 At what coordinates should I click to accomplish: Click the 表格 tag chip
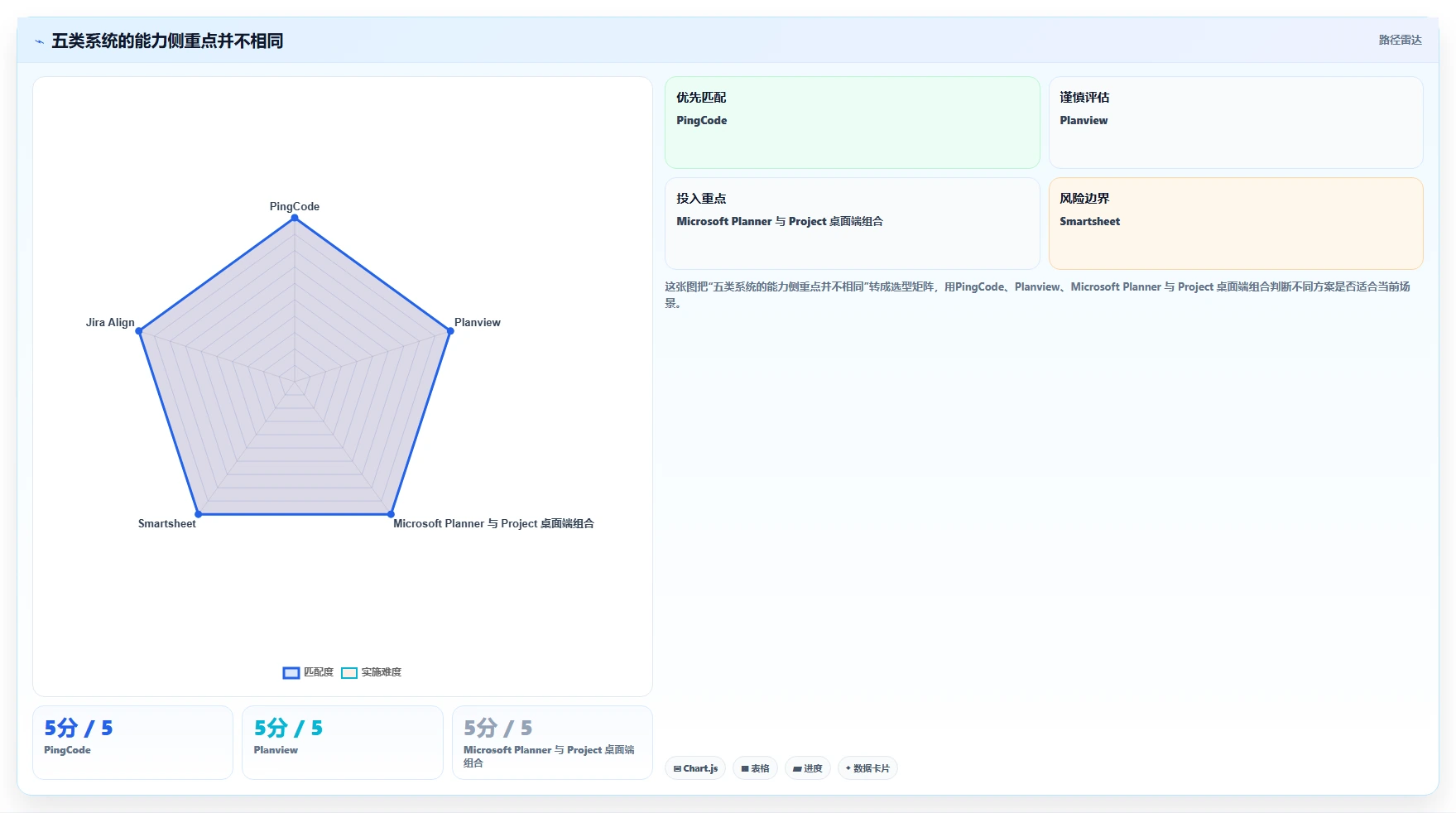click(755, 768)
